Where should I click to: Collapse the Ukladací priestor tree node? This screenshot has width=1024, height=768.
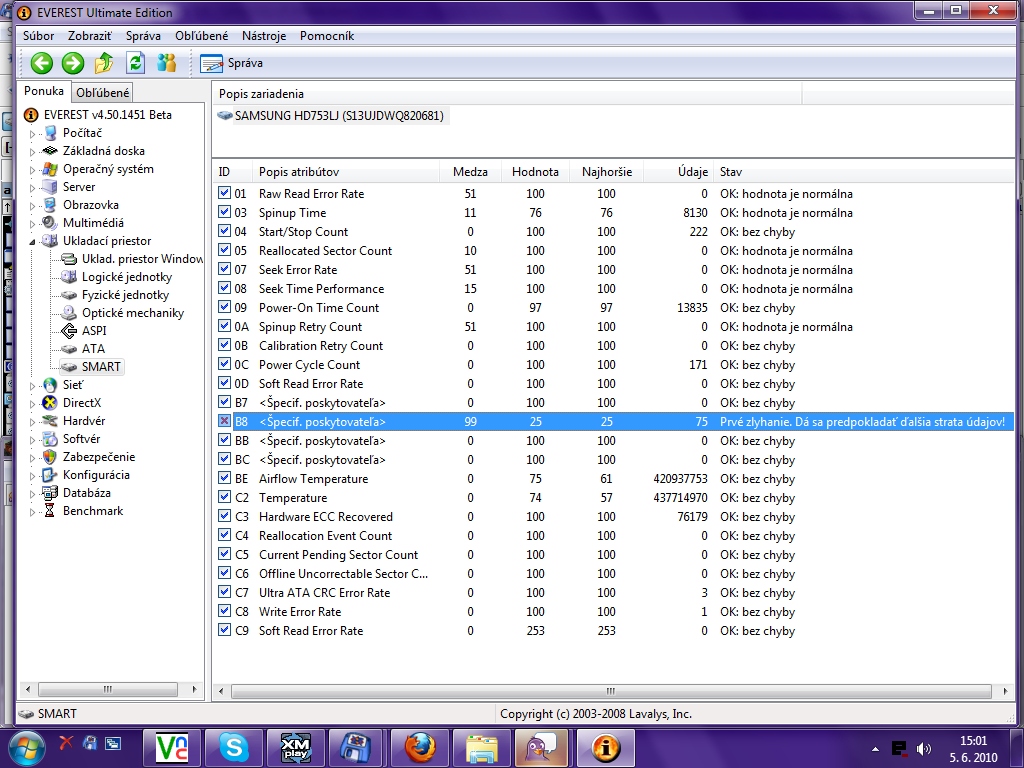[x=32, y=242]
